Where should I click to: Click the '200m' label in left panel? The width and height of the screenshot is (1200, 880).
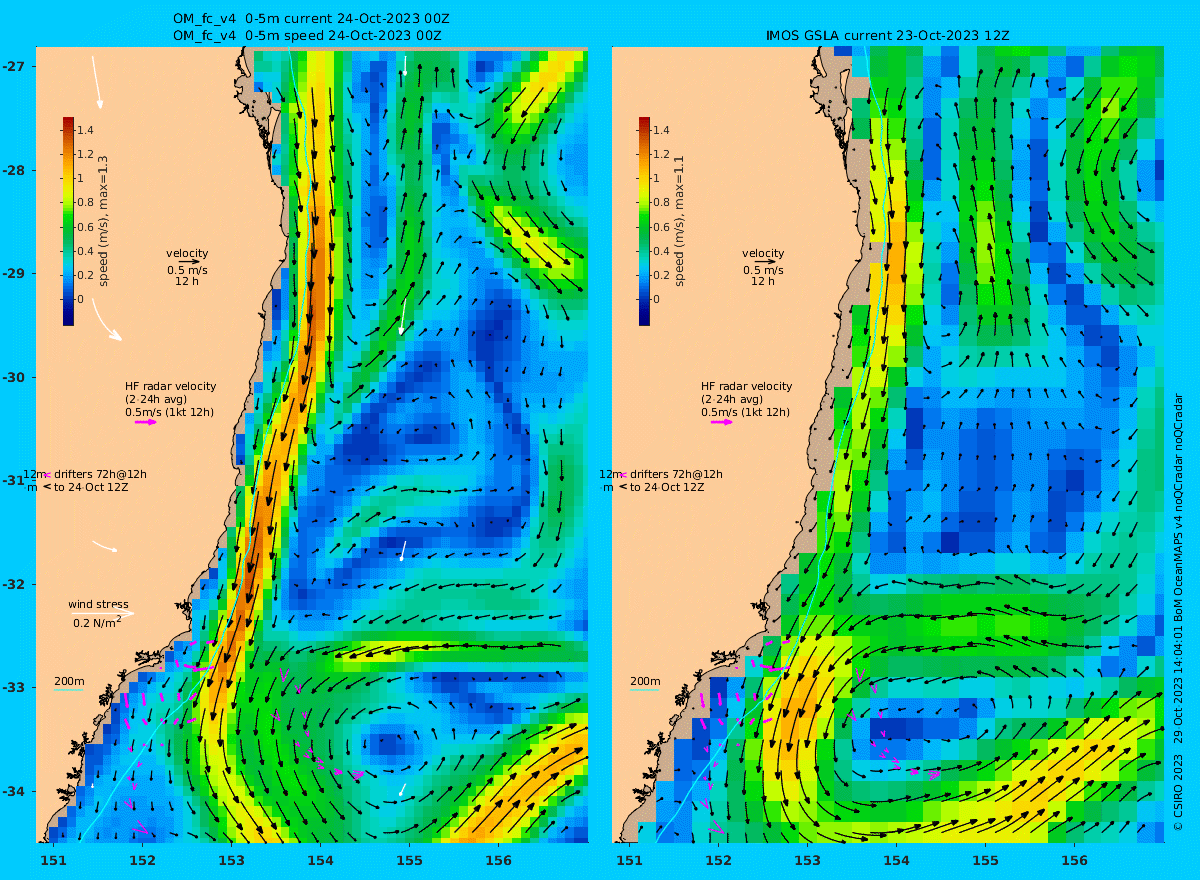click(69, 681)
